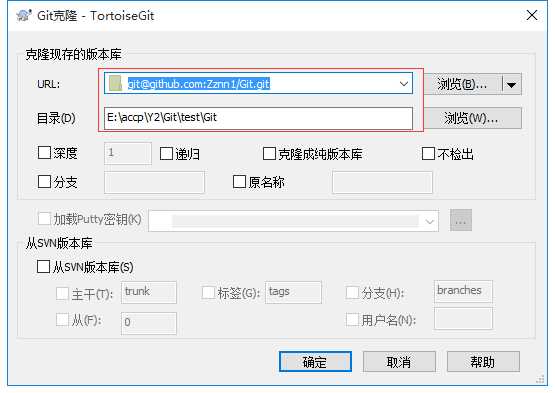The image size is (555, 393).
Task: Toggle the 递归 recursive checkbox
Action: [x=166, y=154]
